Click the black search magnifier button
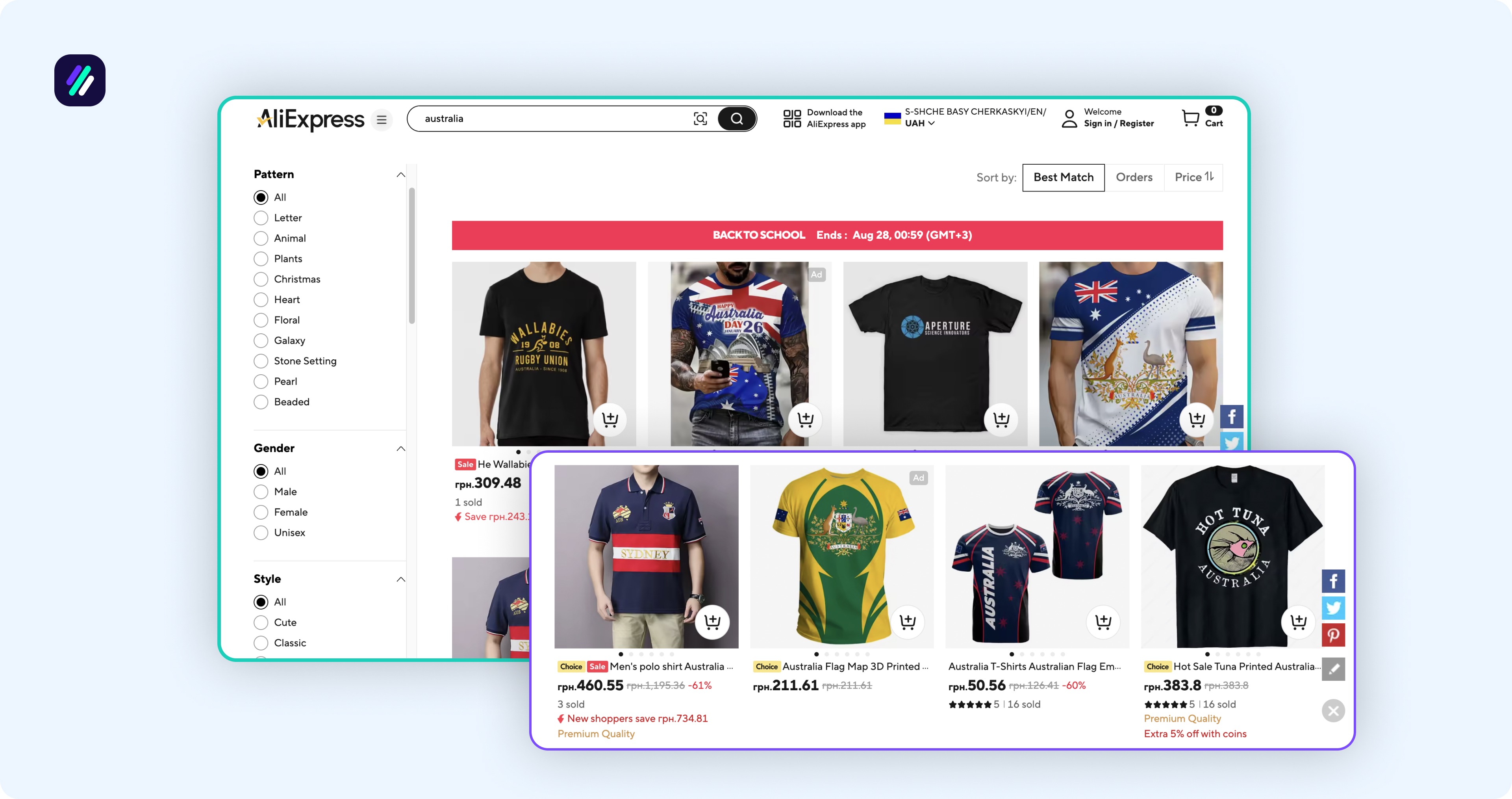 [737, 119]
